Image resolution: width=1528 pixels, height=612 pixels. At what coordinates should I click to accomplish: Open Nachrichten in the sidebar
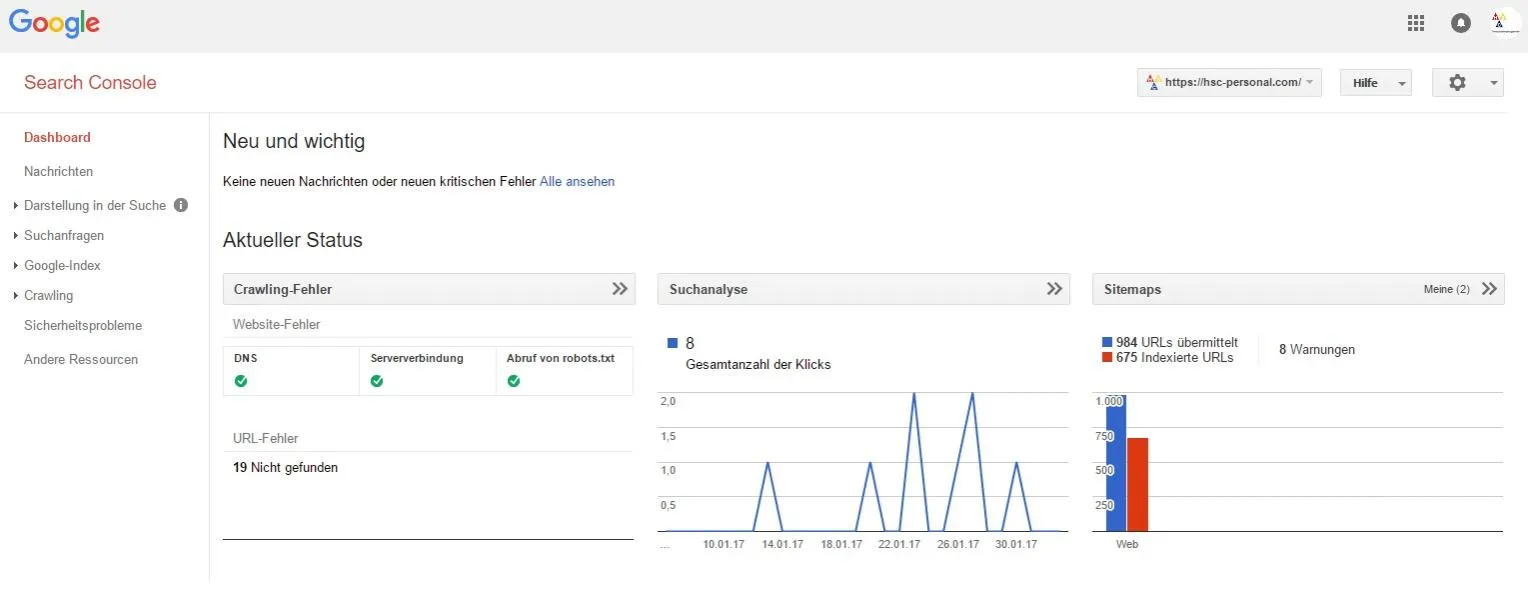pos(58,172)
